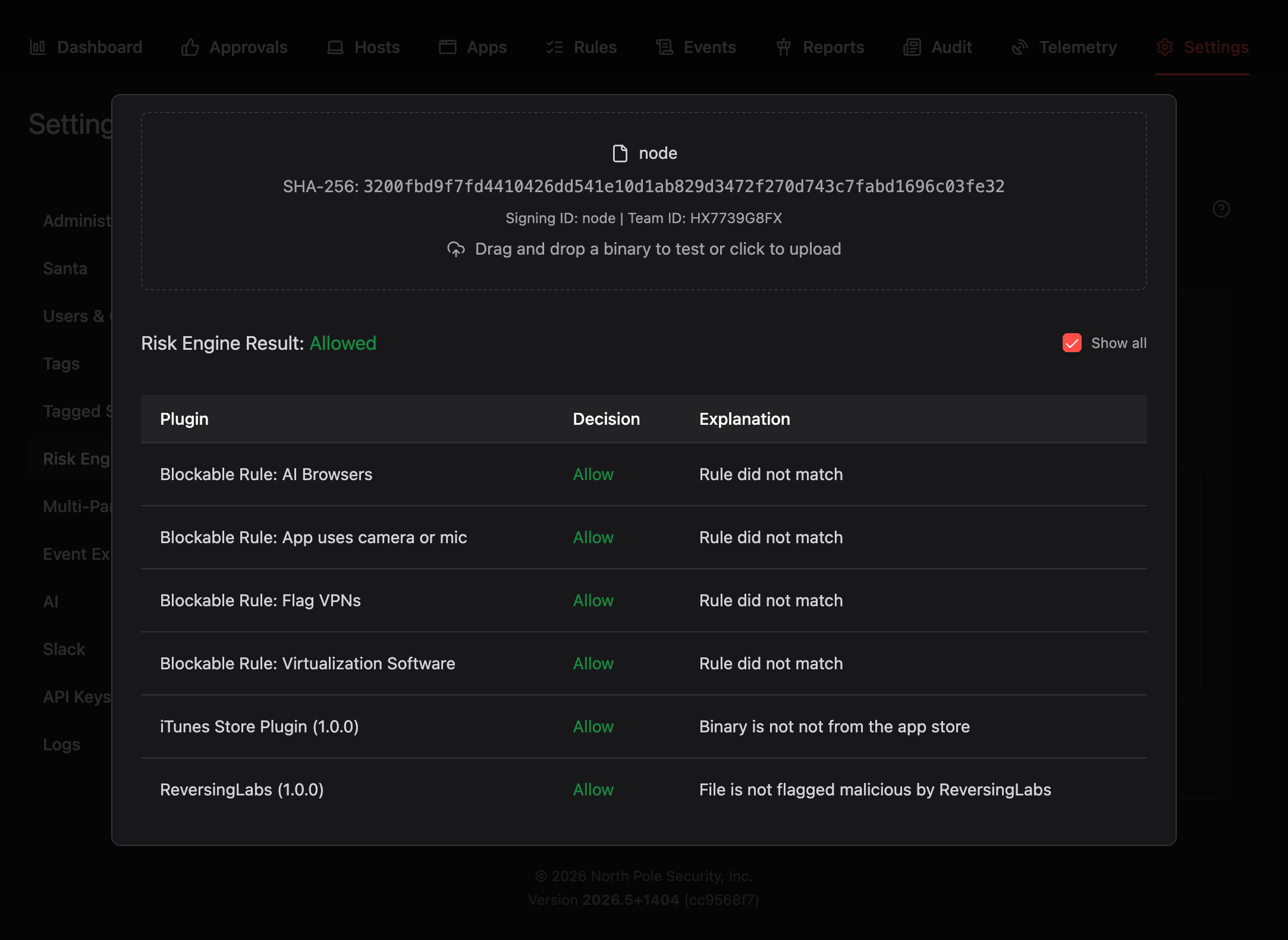Open the Dashboard tab
The width and height of the screenshot is (1288, 940).
pyautogui.click(x=86, y=47)
